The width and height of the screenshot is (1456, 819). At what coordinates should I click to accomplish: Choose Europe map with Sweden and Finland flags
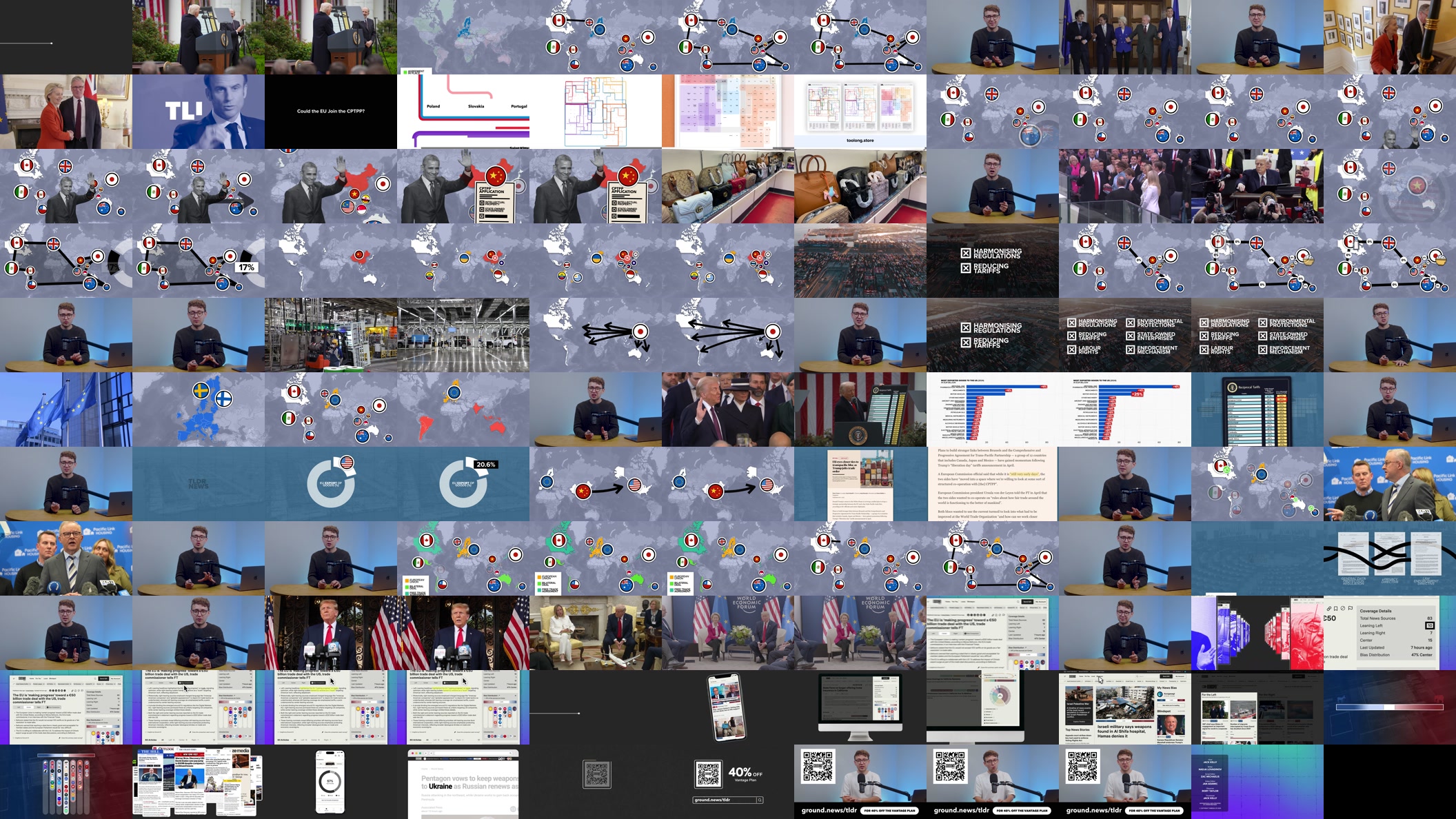pyautogui.click(x=199, y=410)
